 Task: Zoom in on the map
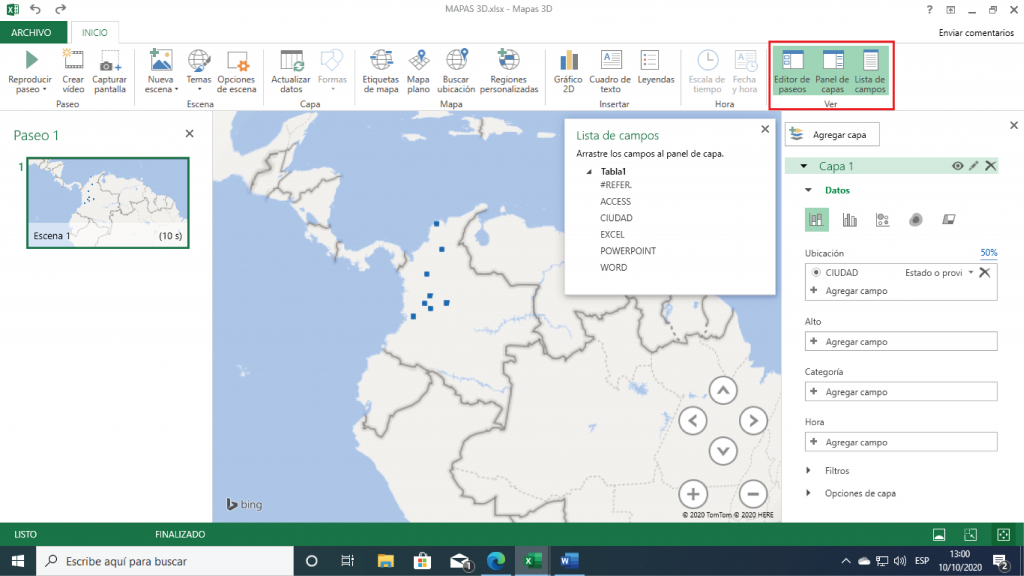[x=693, y=494]
